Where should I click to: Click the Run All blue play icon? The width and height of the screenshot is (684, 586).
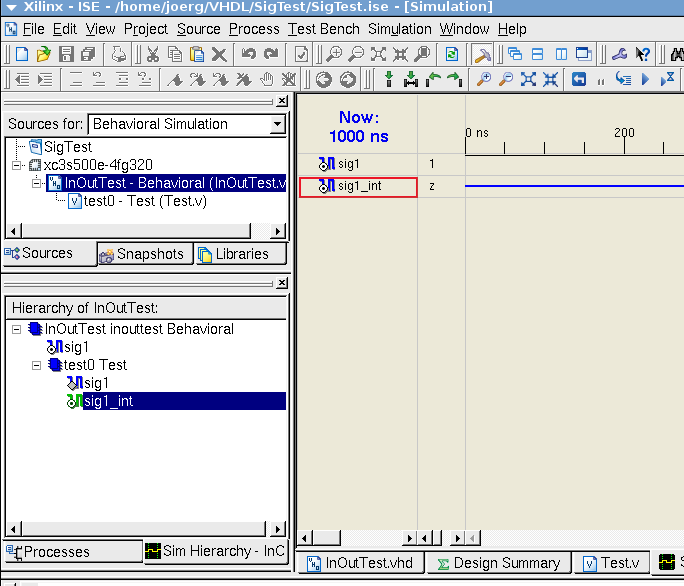click(x=646, y=79)
